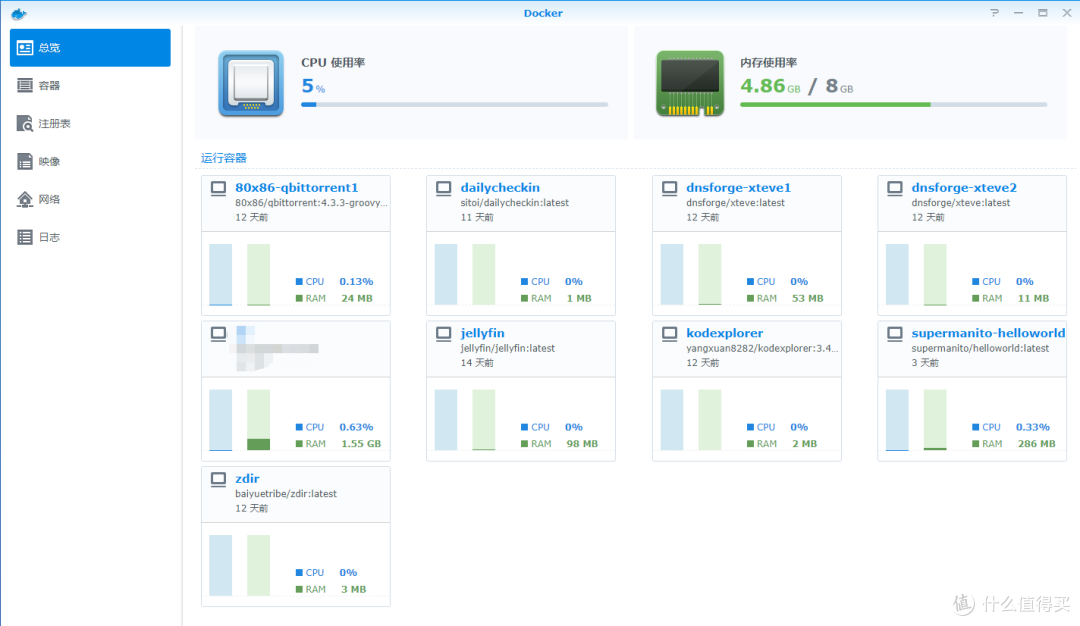Click the 53 MB RAM value of xteve1
This screenshot has width=1080, height=626.
807,298
